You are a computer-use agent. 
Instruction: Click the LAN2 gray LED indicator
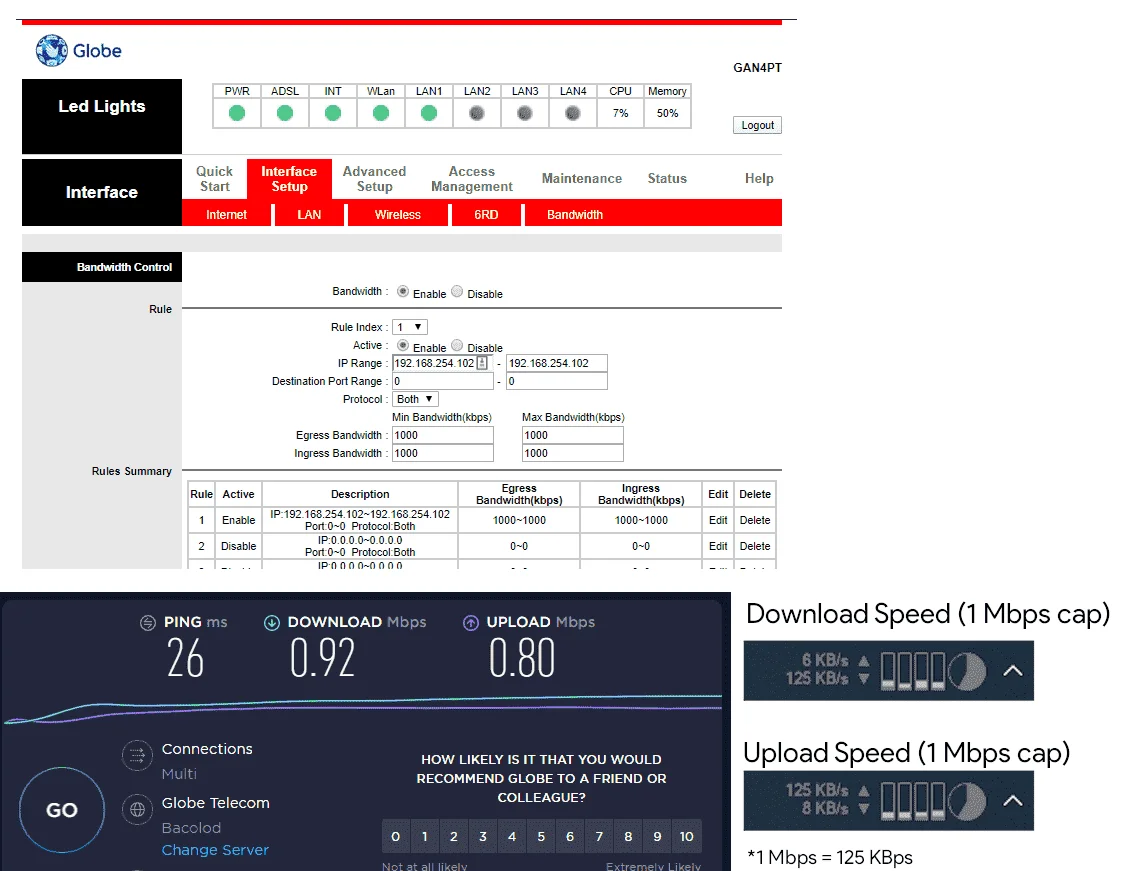(x=476, y=113)
